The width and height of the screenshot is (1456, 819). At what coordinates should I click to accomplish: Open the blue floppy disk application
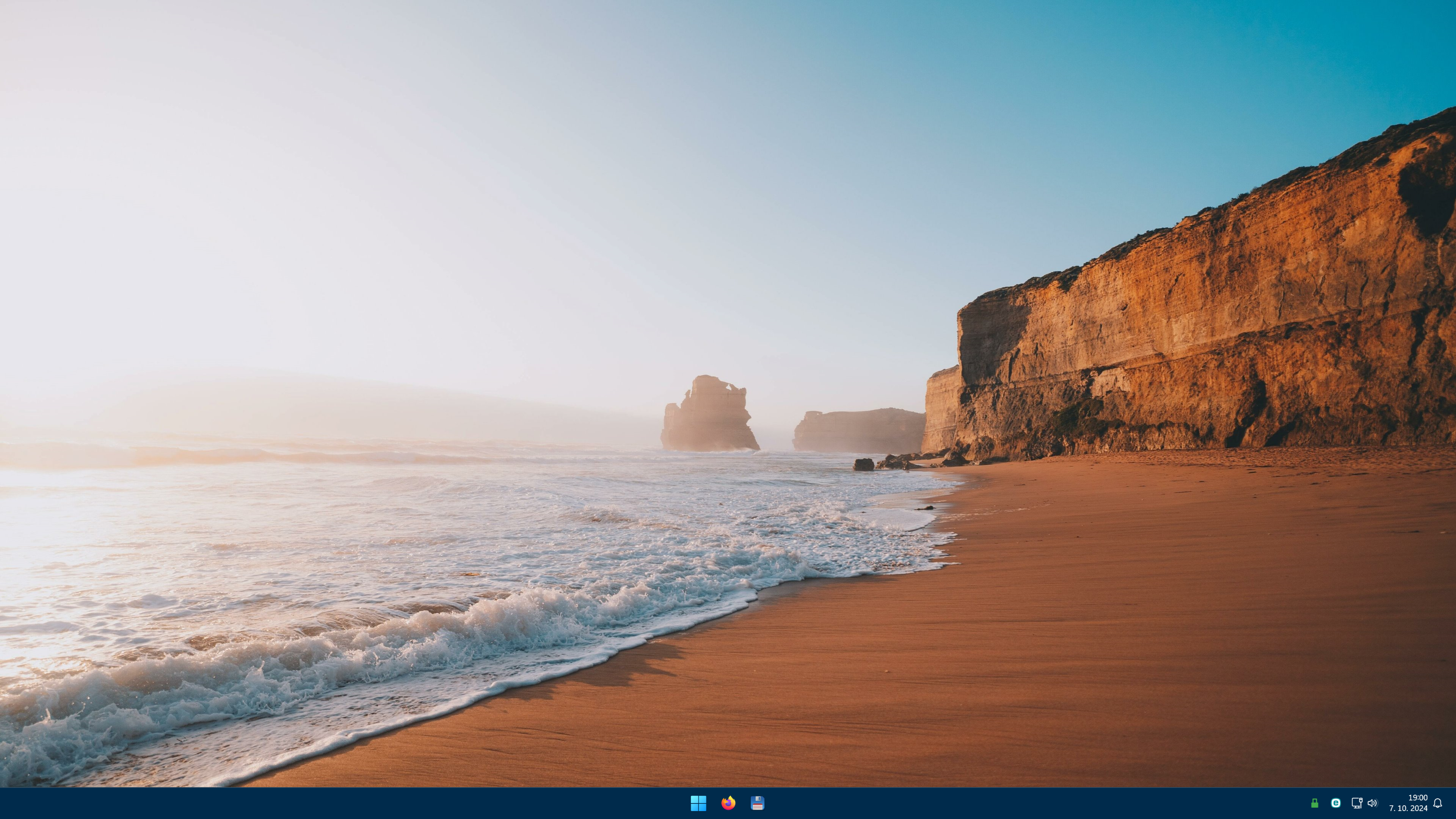758,803
